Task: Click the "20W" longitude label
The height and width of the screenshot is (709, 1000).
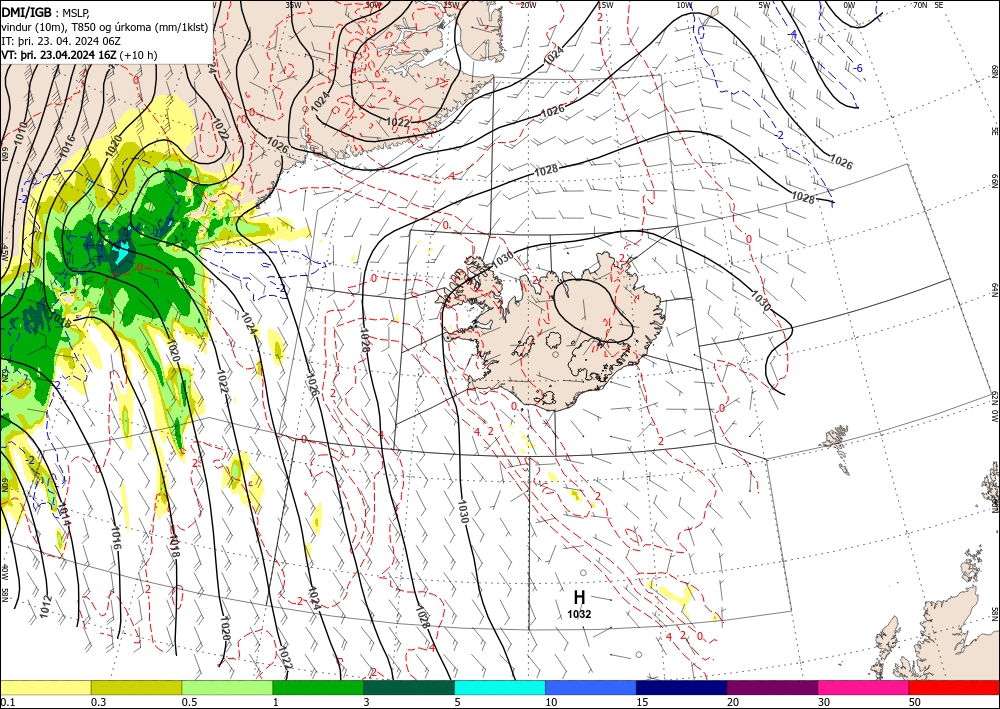Action: [528, 5]
